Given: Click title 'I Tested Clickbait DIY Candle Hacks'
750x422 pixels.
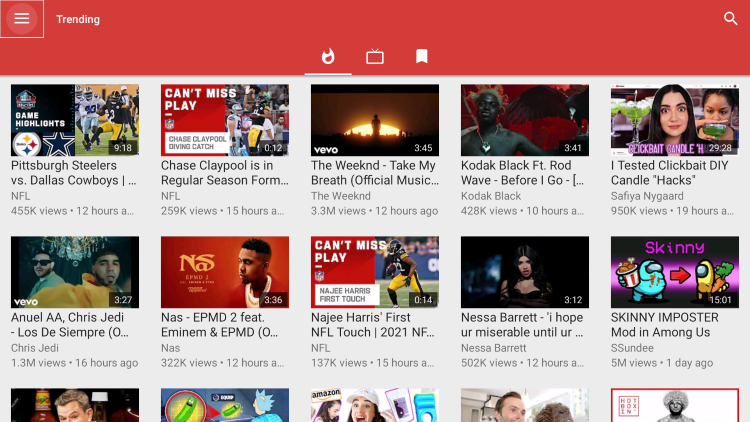Looking at the screenshot, I should tap(670, 173).
